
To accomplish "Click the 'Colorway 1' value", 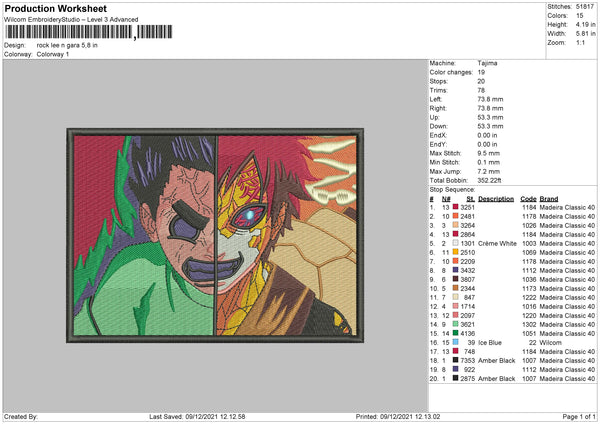I will coord(53,54).
